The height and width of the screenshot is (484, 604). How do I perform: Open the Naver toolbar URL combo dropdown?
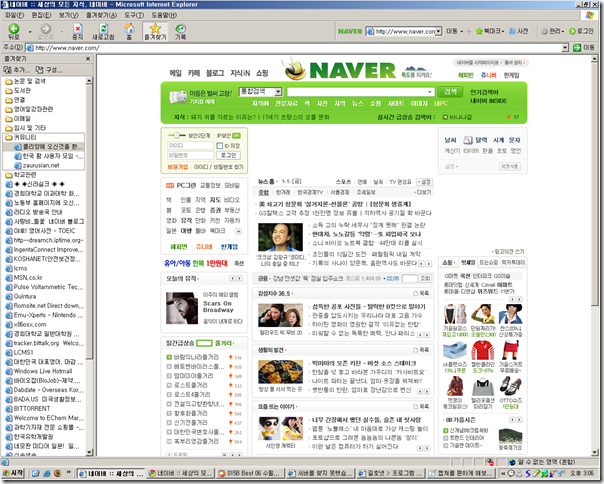438,32
